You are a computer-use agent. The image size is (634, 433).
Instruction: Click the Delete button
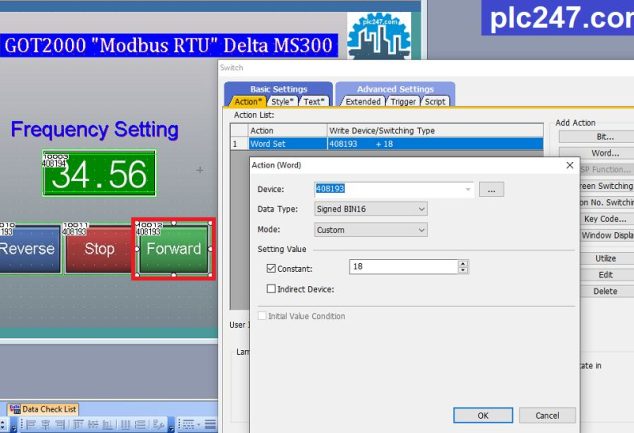605,291
